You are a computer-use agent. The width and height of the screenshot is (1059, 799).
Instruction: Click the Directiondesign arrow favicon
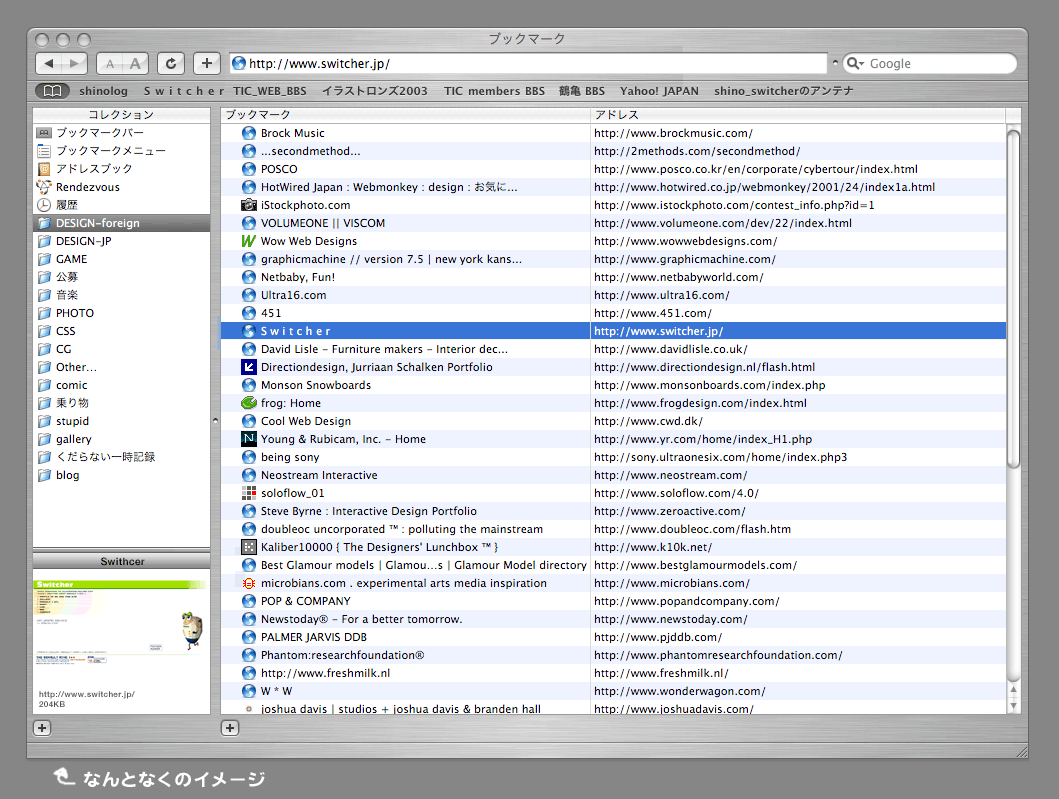[x=249, y=367]
